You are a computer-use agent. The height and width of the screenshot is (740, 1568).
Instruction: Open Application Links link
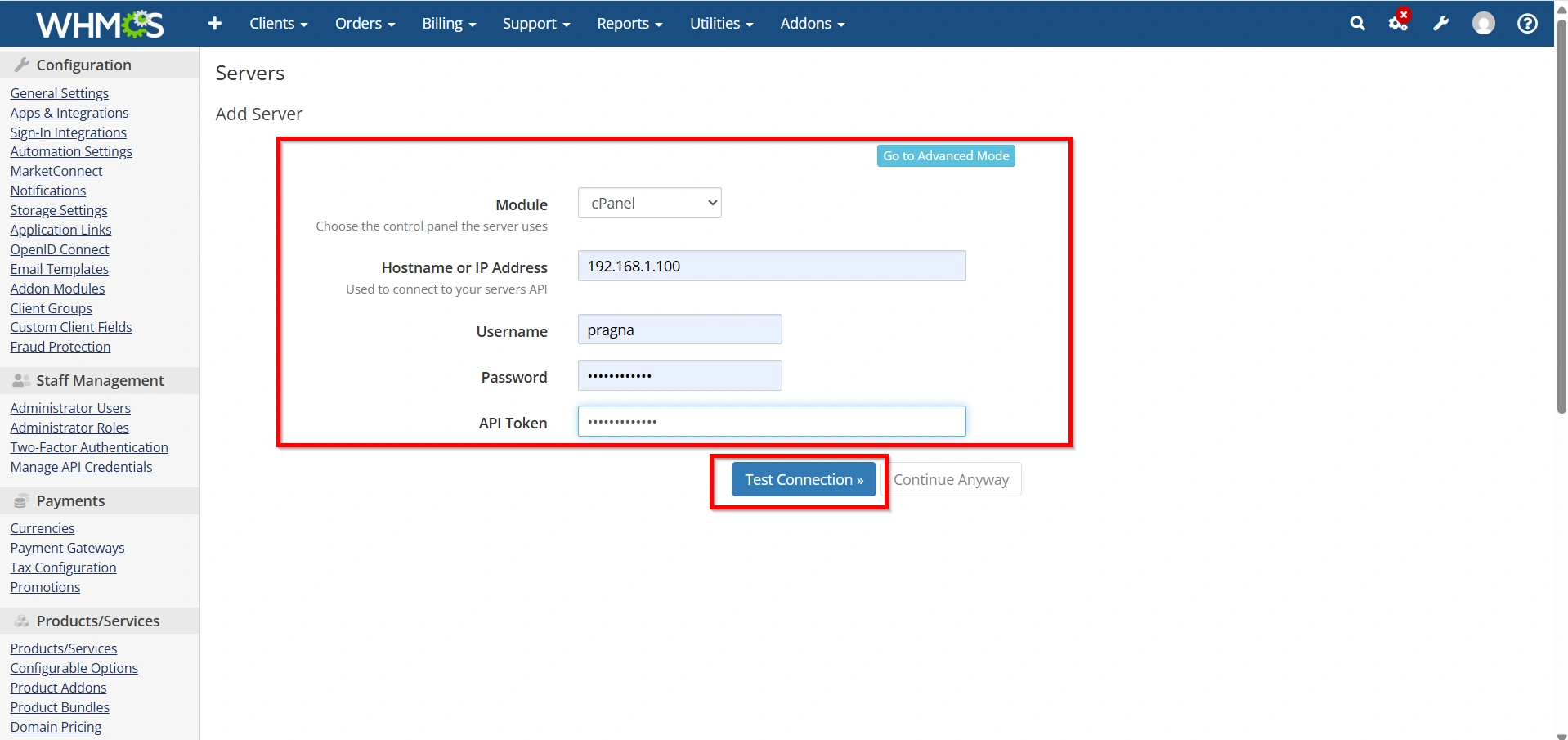tap(61, 230)
